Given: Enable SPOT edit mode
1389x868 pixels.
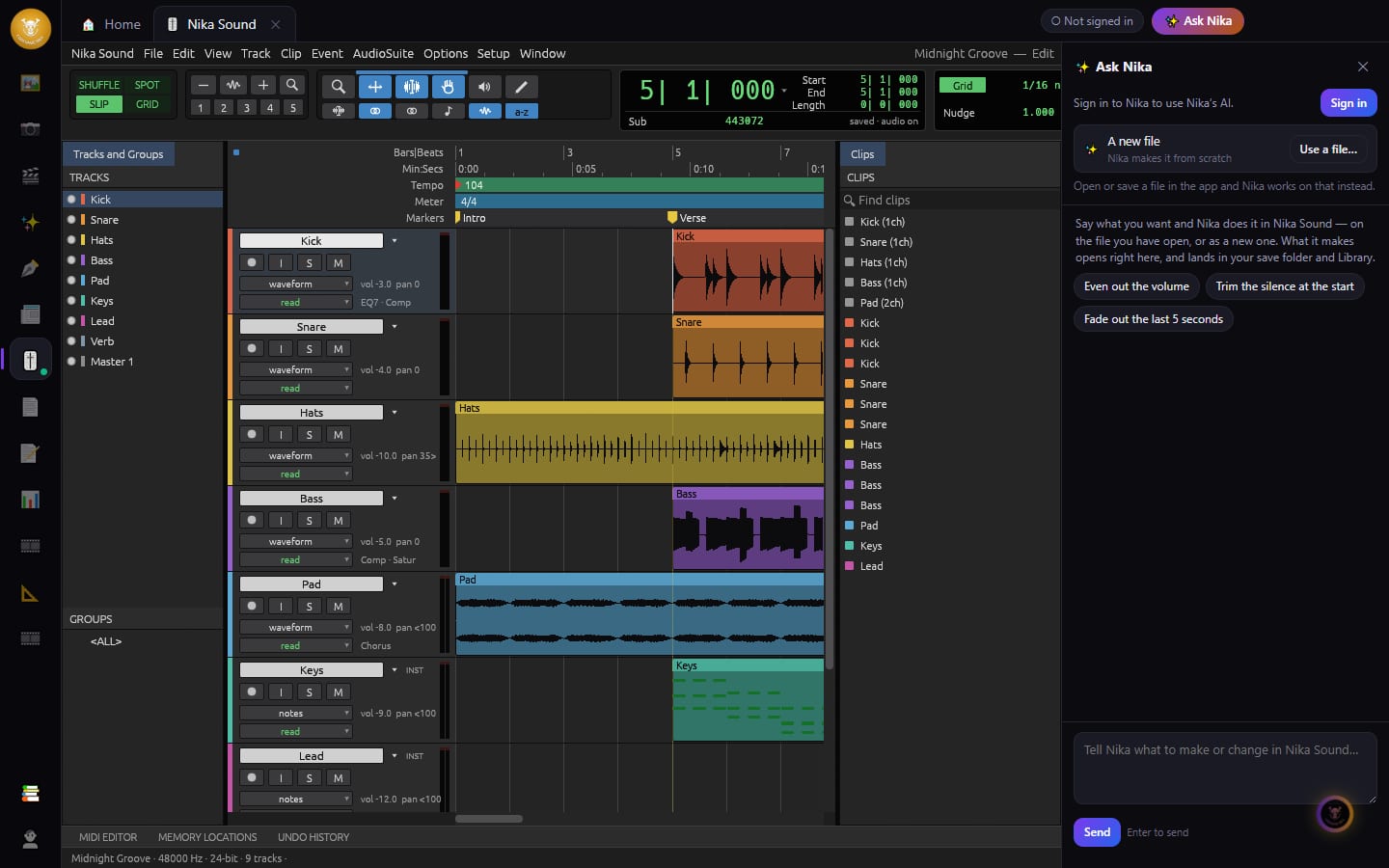Looking at the screenshot, I should (x=148, y=85).
